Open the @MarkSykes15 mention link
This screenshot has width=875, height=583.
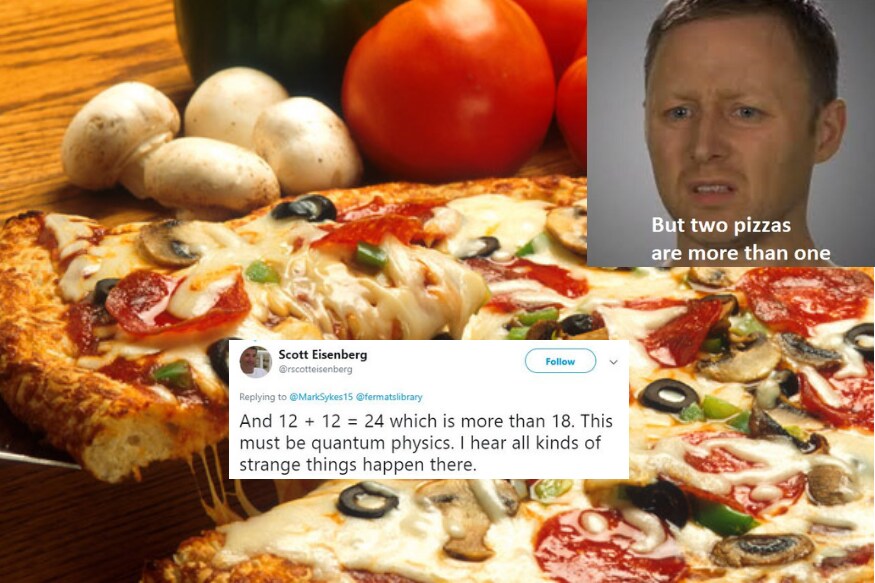pyautogui.click(x=321, y=397)
